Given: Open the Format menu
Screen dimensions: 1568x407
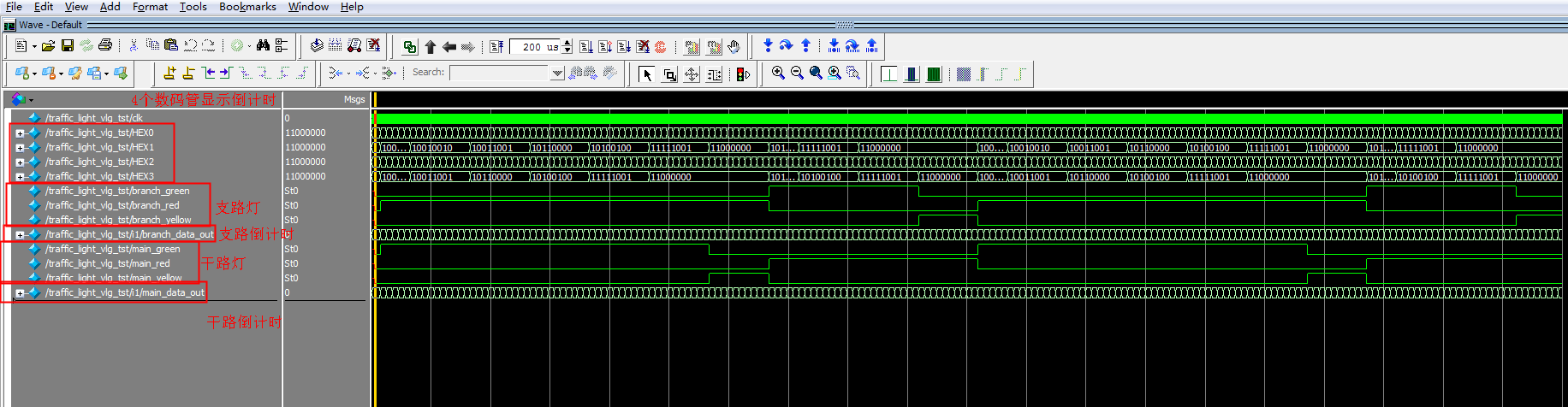Looking at the screenshot, I should click(x=150, y=6).
